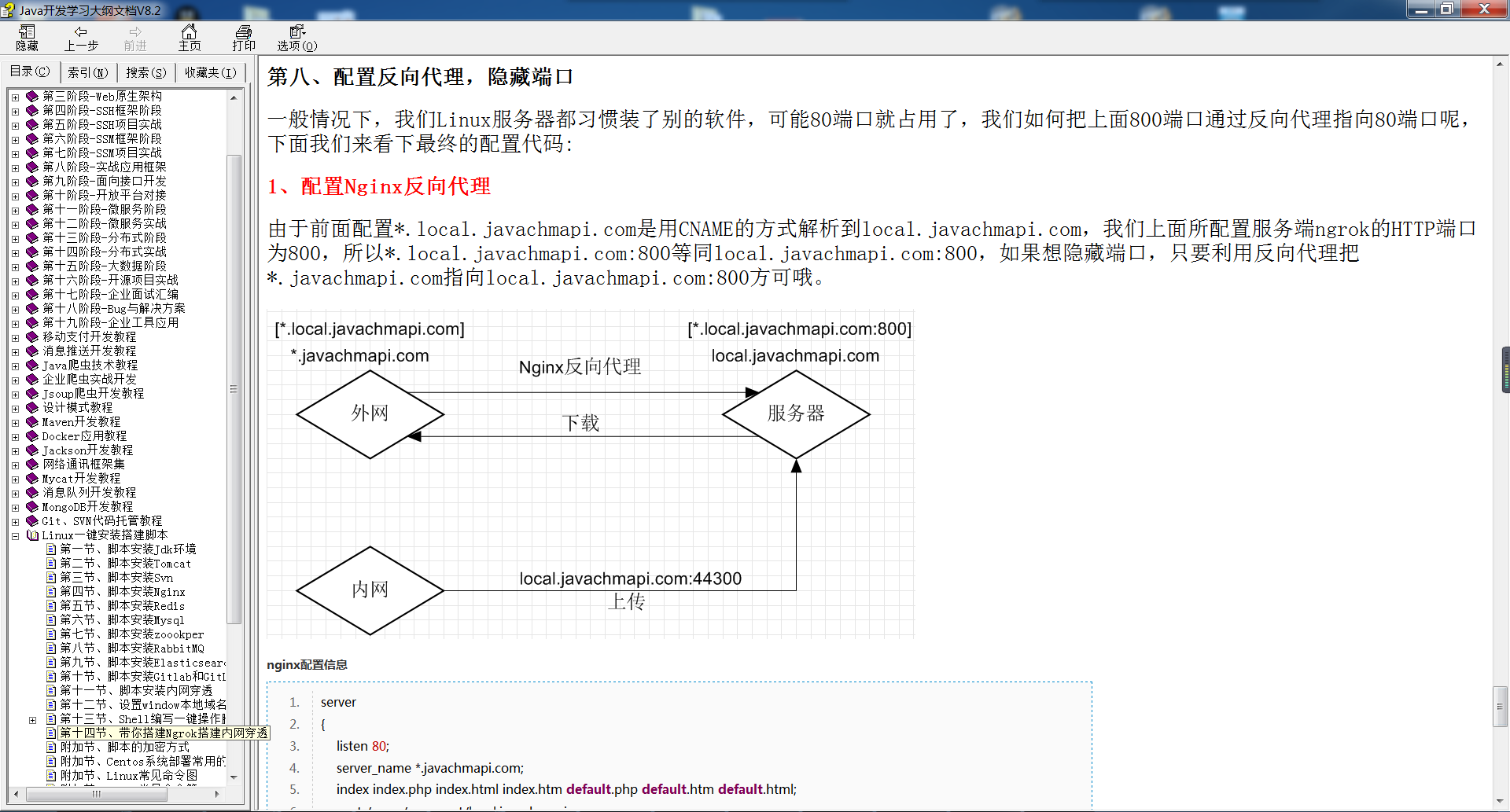The width and height of the screenshot is (1510, 812).
Task: Open 第四节 脚本安装Nginx topic
Action: [123, 591]
